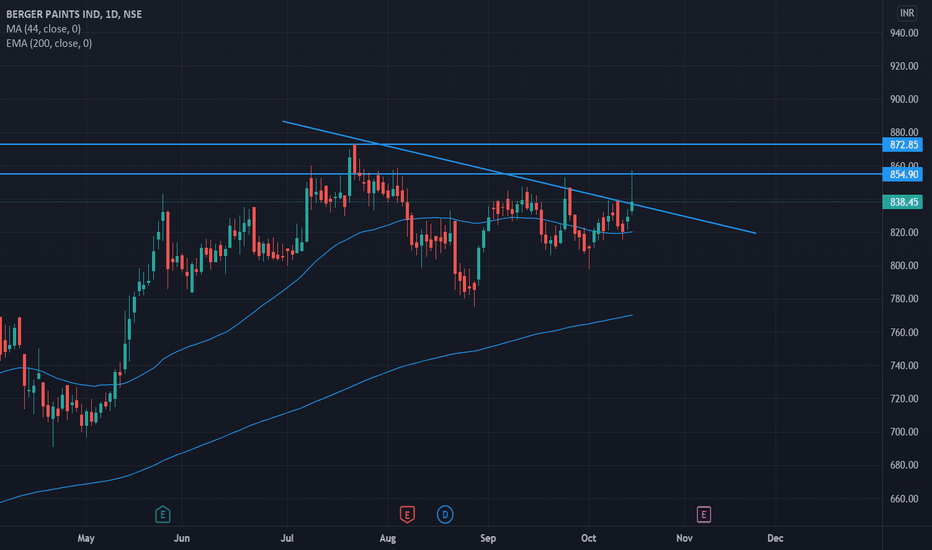Click the 720.00 price axis label
This screenshot has width=932, height=550.
point(903,398)
